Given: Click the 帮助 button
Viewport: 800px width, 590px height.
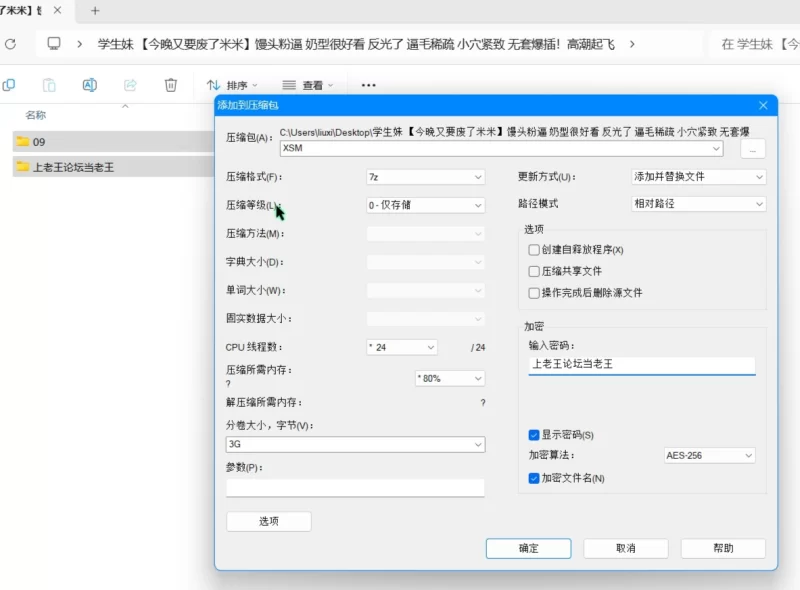Looking at the screenshot, I should click(x=723, y=548).
